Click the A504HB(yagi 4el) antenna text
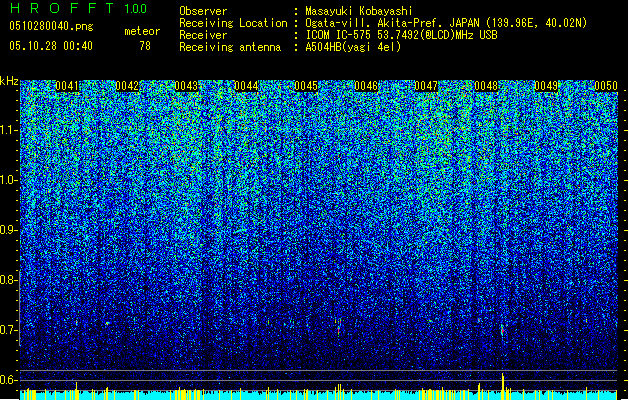 click(353, 47)
